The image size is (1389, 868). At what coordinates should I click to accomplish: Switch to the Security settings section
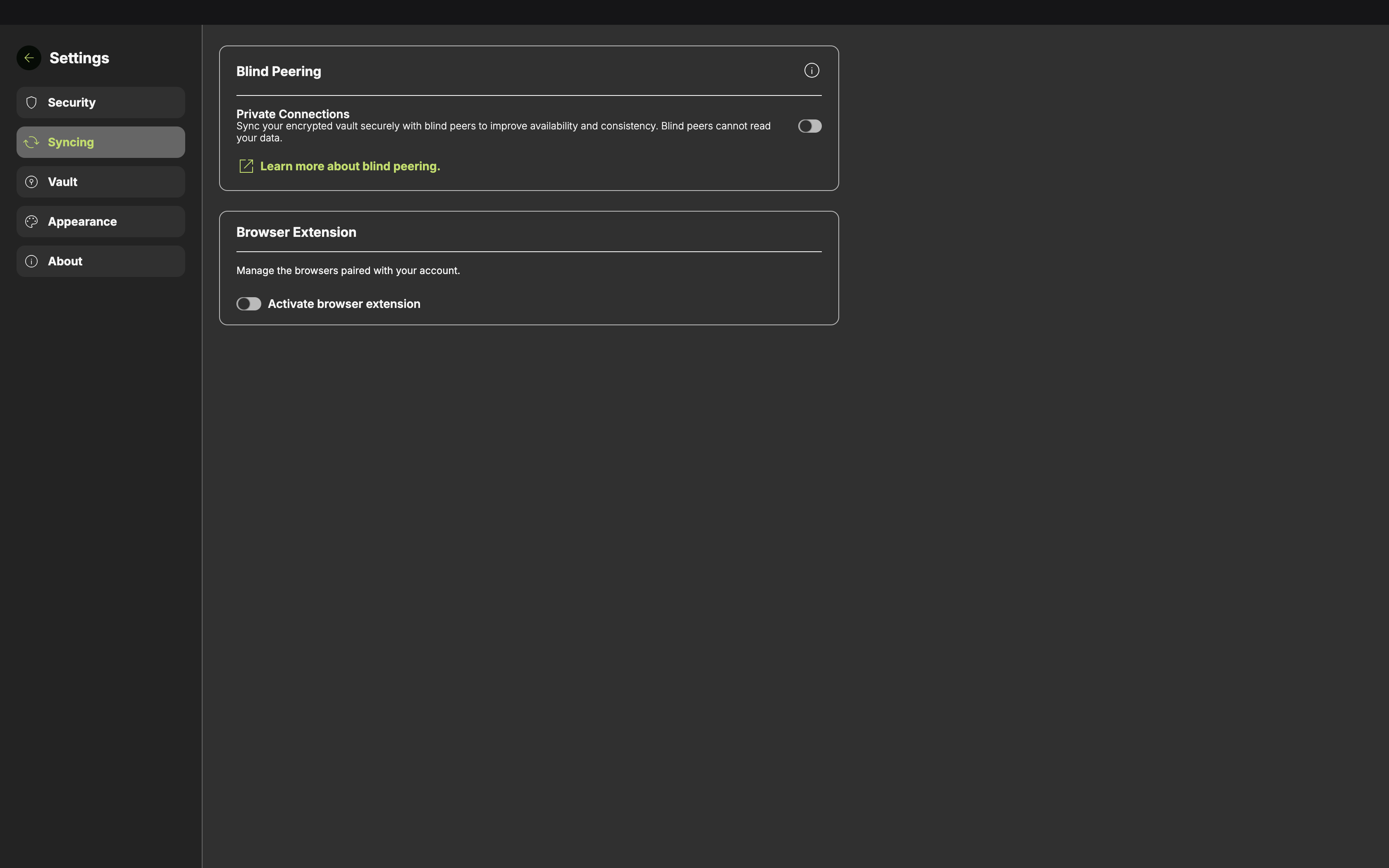coord(72,102)
